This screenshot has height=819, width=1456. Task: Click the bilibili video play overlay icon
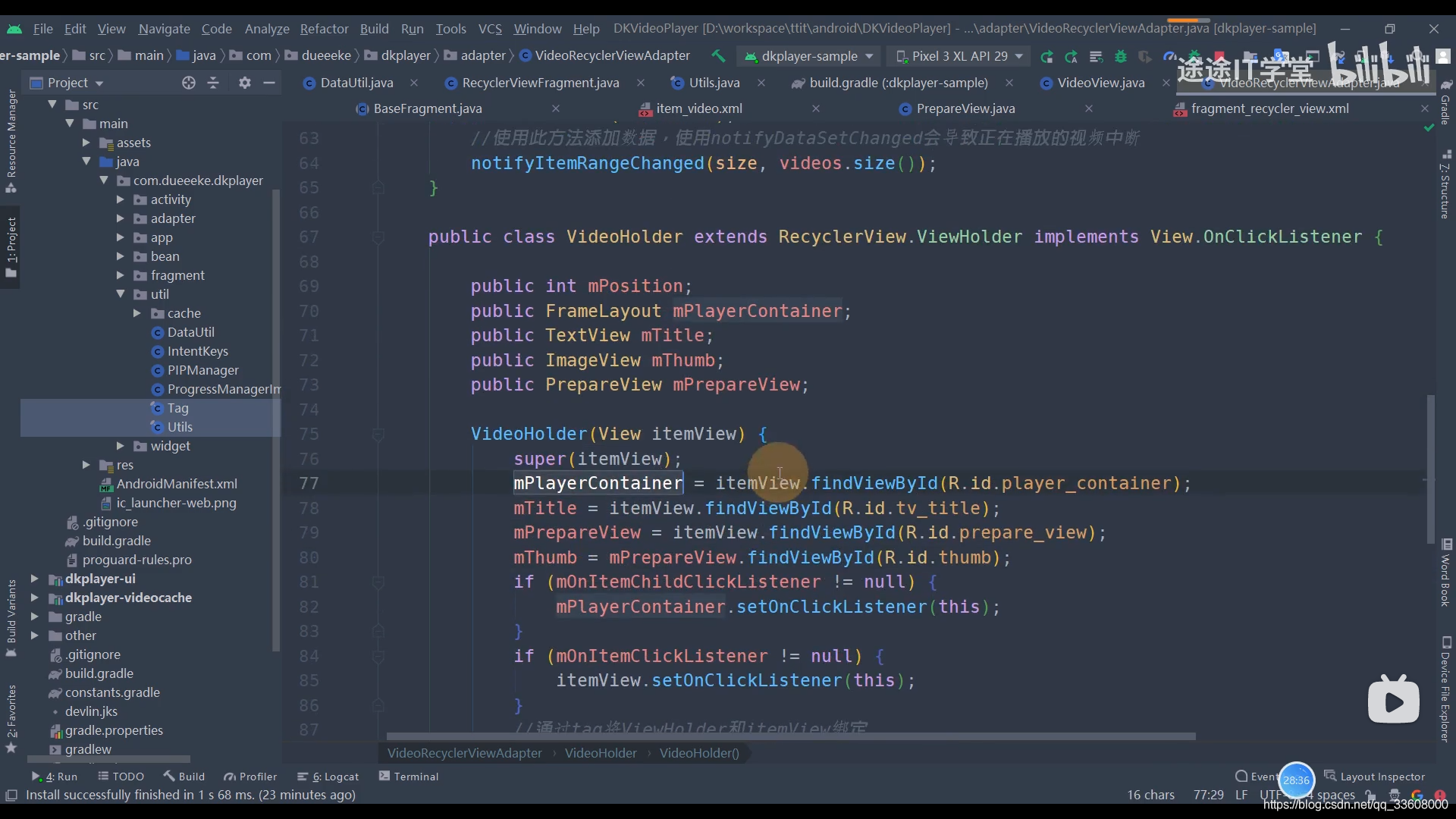pyautogui.click(x=1394, y=700)
